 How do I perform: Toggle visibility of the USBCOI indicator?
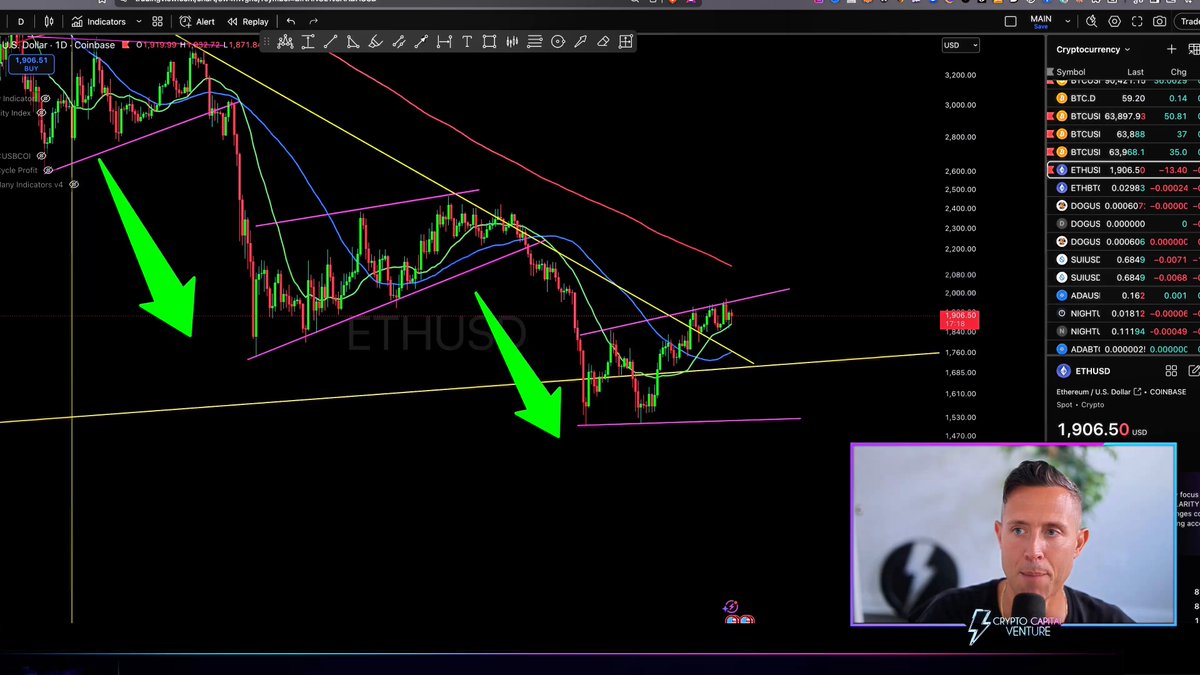pyautogui.click(x=42, y=156)
